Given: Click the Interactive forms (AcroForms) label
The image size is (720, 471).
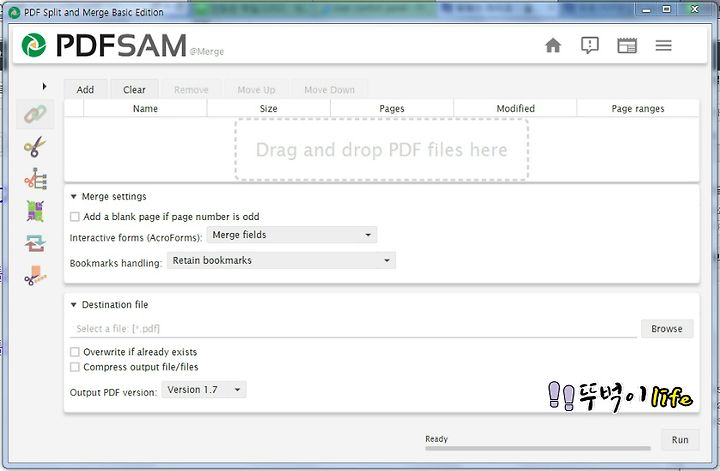Looking at the screenshot, I should [136, 238].
